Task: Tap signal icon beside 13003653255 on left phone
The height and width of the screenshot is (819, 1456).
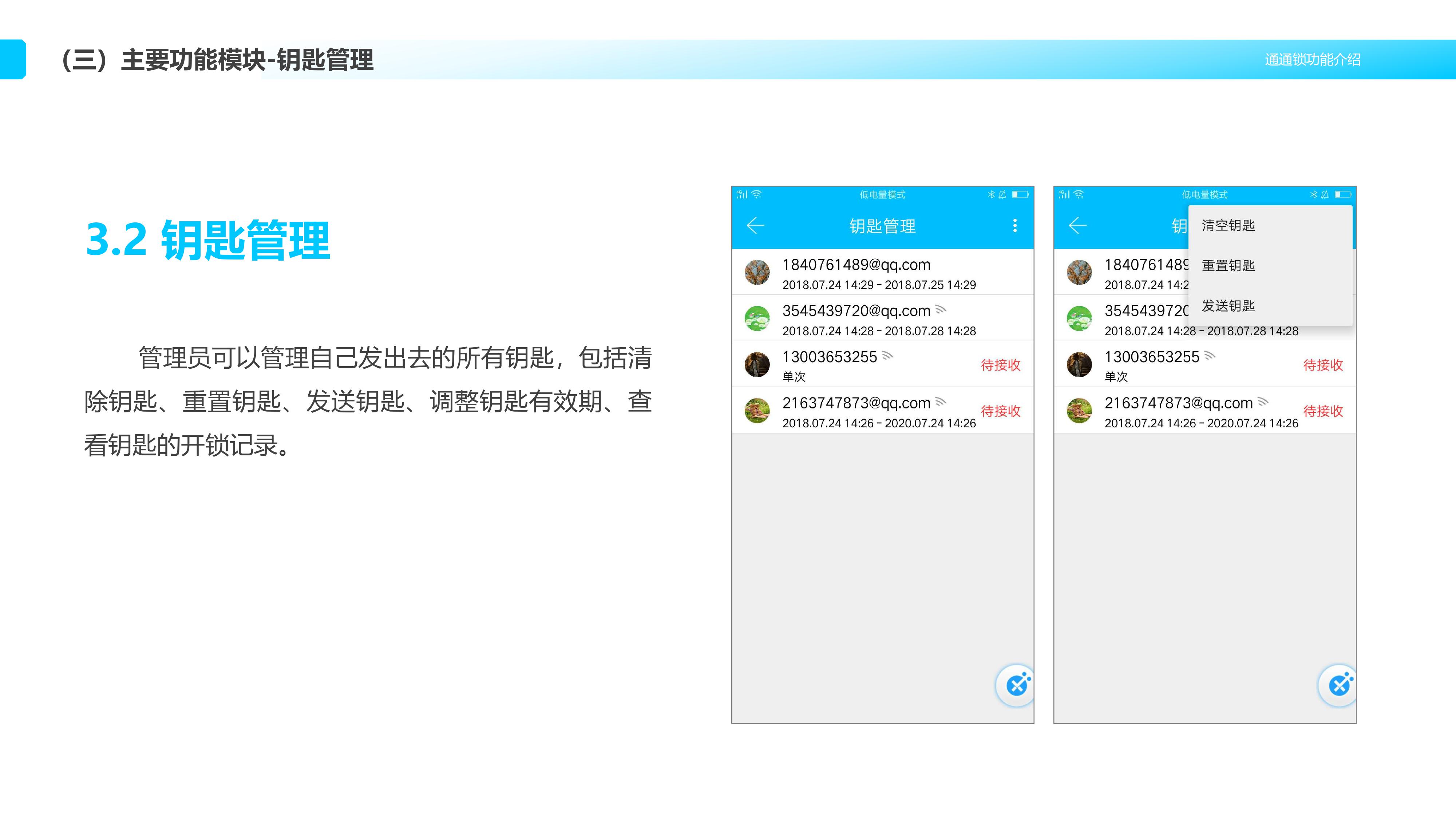Action: click(x=887, y=356)
